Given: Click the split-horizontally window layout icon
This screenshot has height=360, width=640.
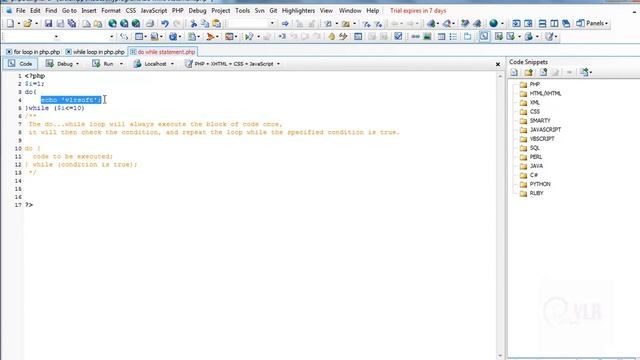Looking at the screenshot, I should tap(542, 24).
